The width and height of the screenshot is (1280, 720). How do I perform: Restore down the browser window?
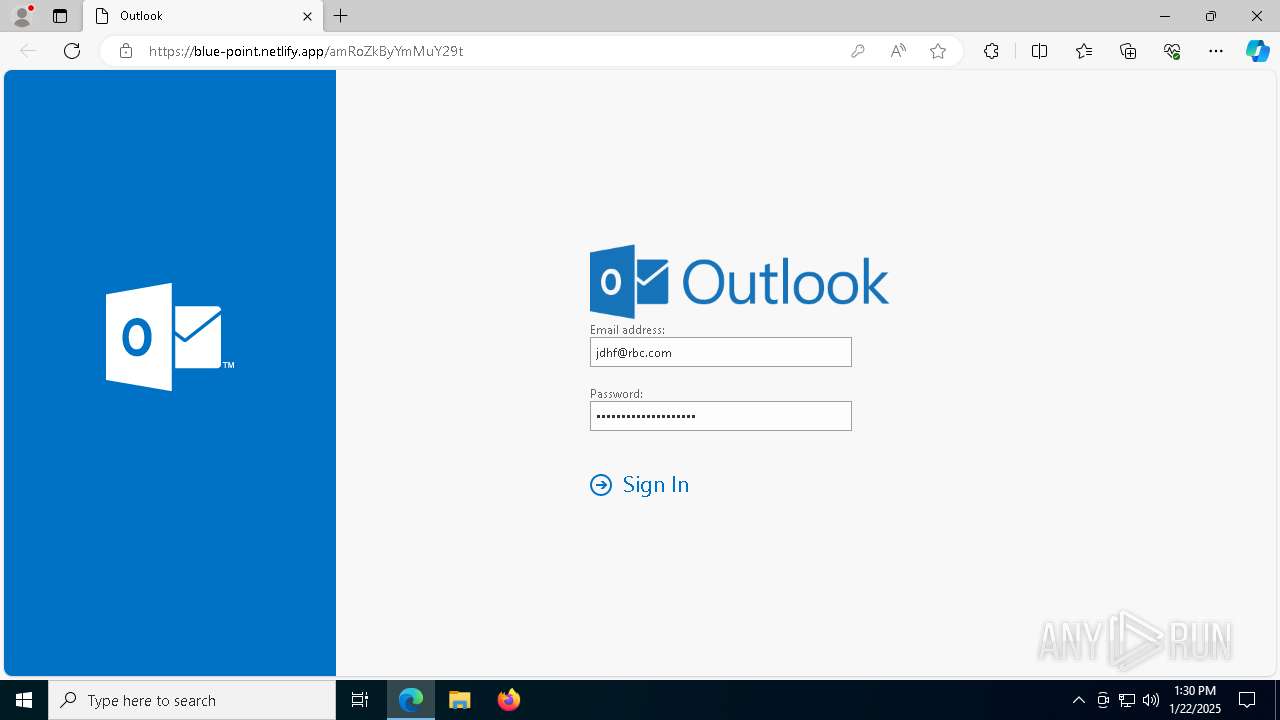tap(1211, 16)
